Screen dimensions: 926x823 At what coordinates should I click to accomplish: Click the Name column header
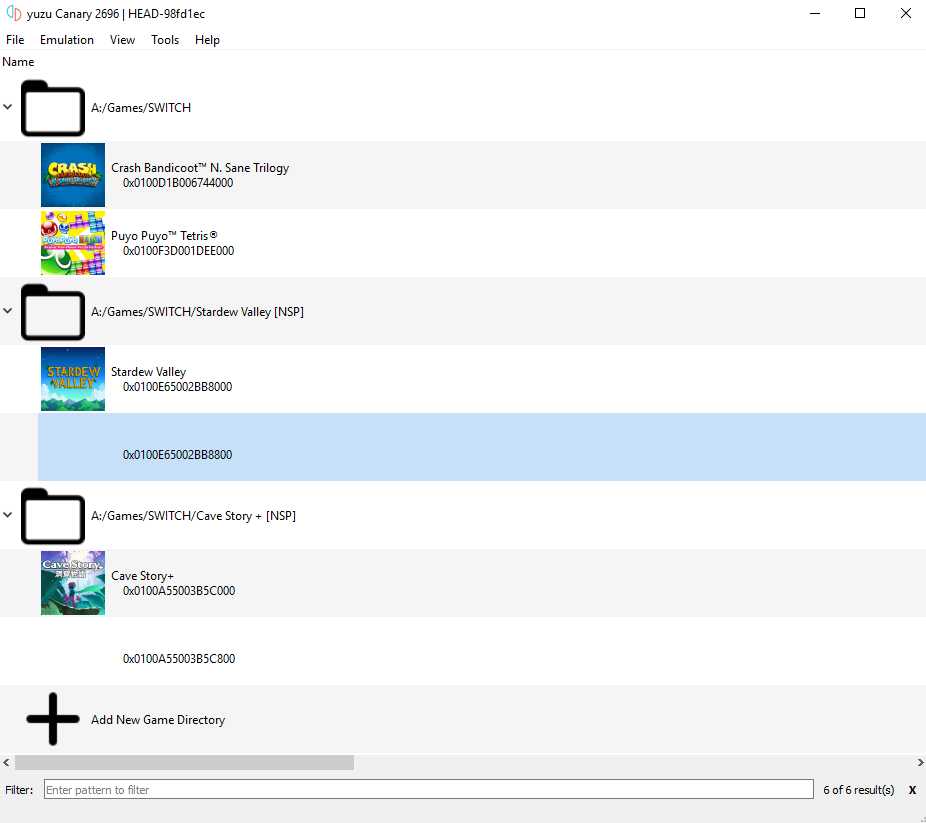pyautogui.click(x=18, y=62)
